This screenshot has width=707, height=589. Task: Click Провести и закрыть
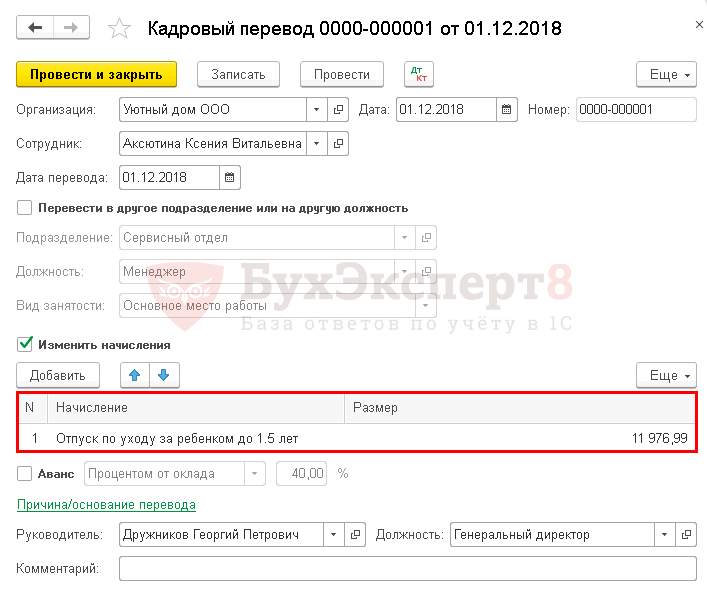[96, 74]
